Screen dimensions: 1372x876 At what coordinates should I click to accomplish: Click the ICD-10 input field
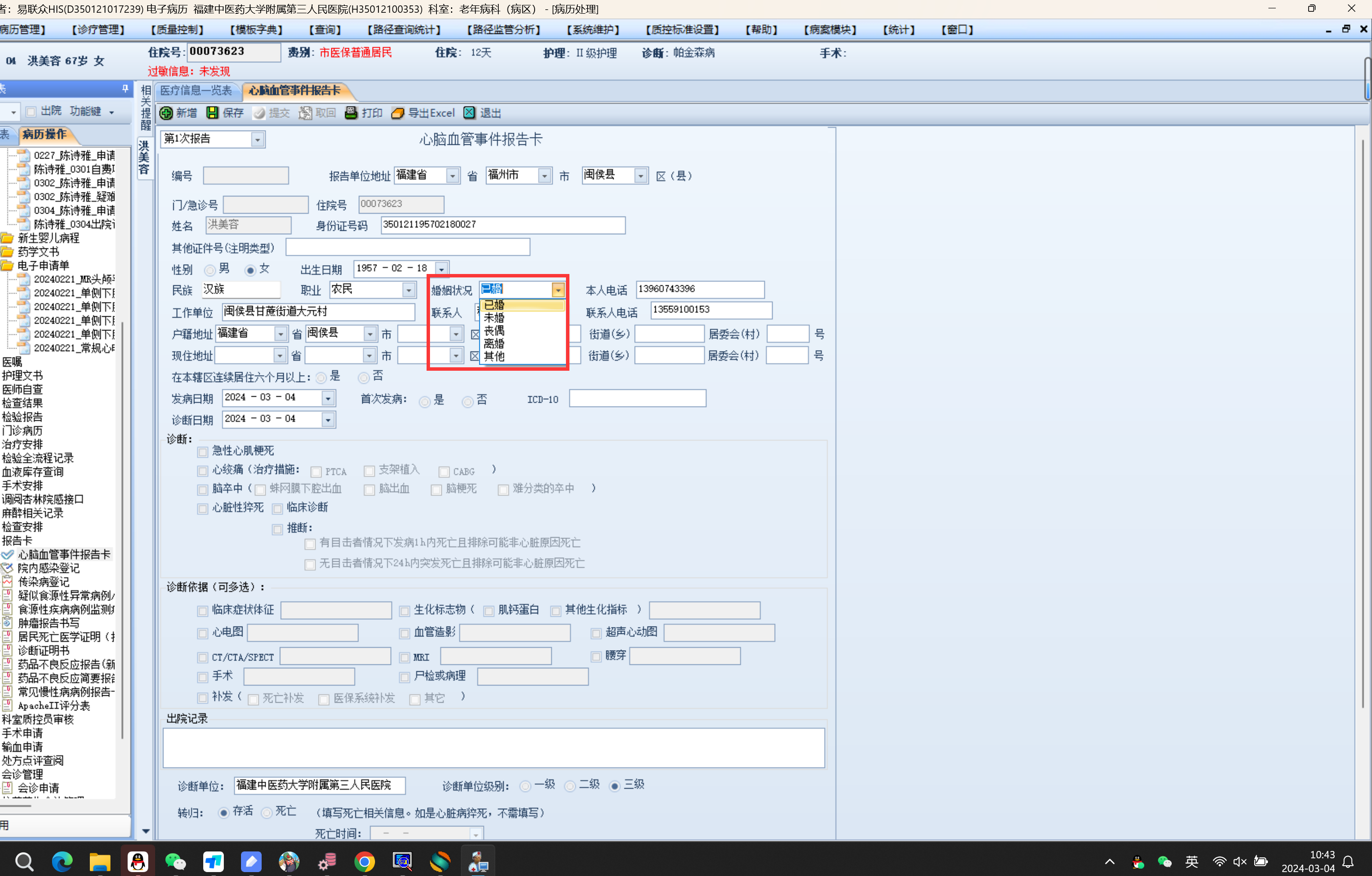pyautogui.click(x=637, y=398)
